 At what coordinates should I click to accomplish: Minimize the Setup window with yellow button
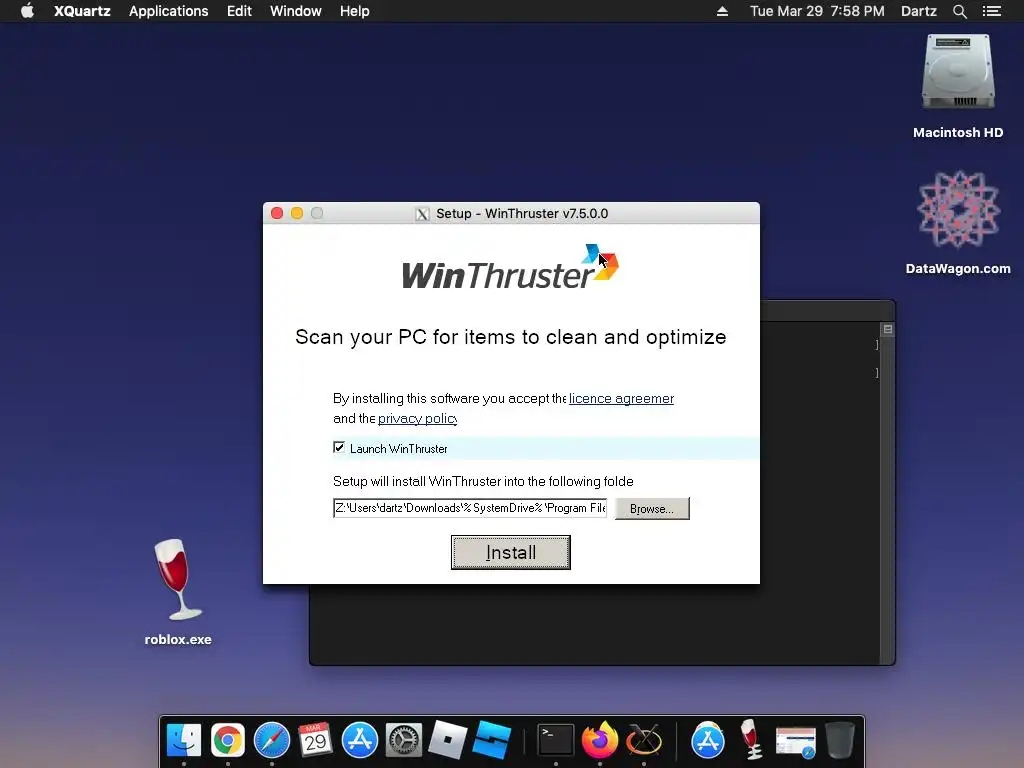click(296, 214)
